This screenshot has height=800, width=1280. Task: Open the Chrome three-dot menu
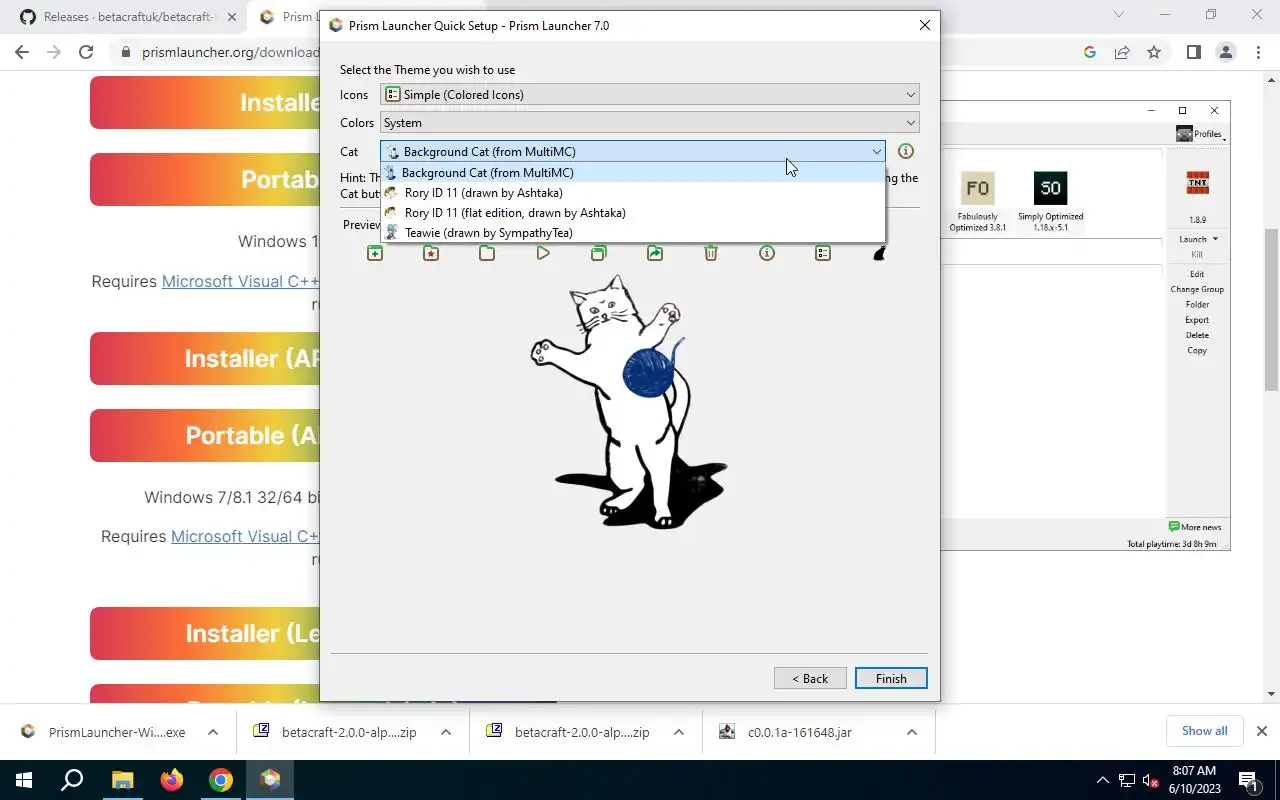pyautogui.click(x=1257, y=52)
